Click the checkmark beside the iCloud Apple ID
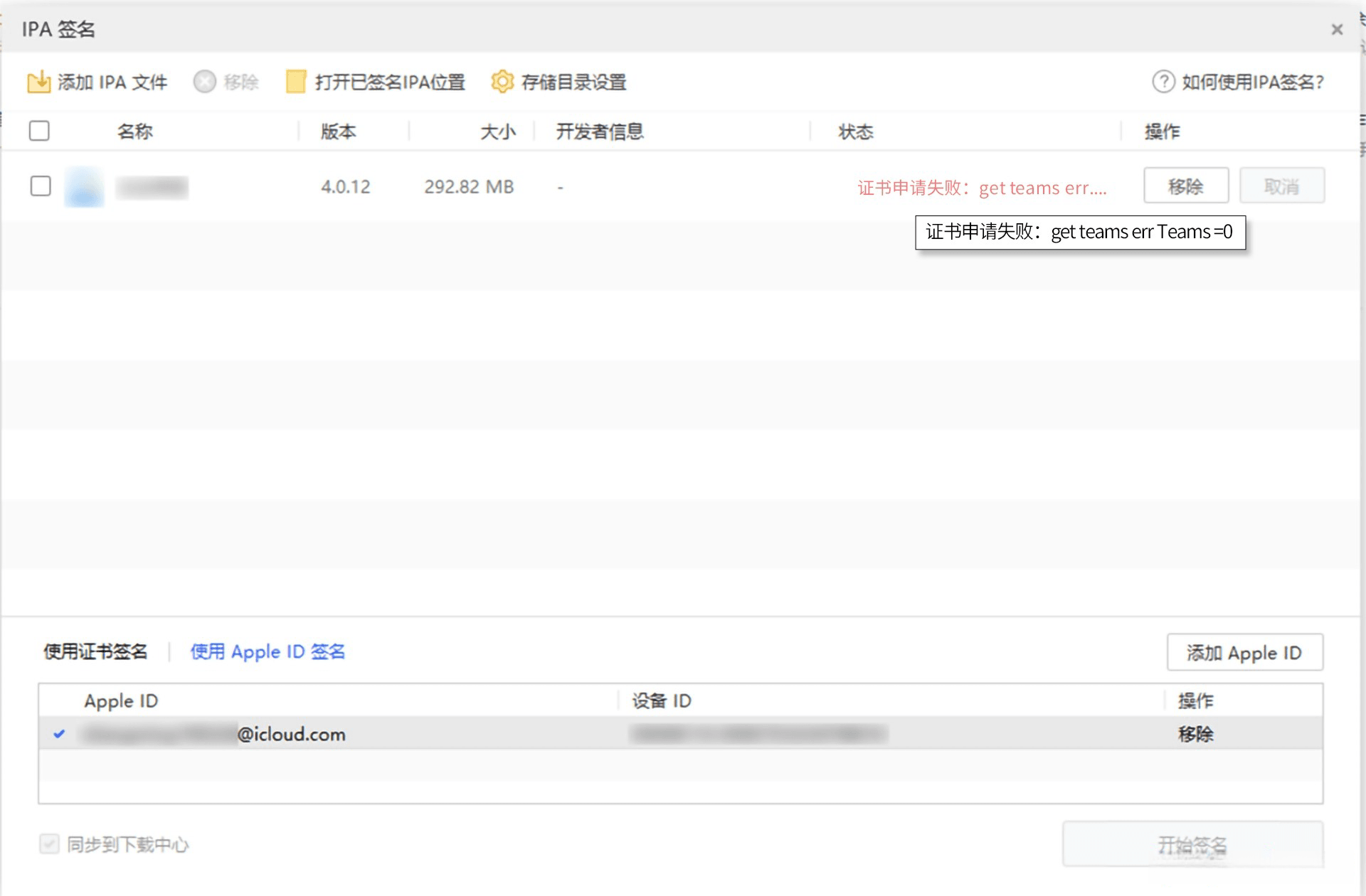Image resolution: width=1366 pixels, height=896 pixels. 60,735
